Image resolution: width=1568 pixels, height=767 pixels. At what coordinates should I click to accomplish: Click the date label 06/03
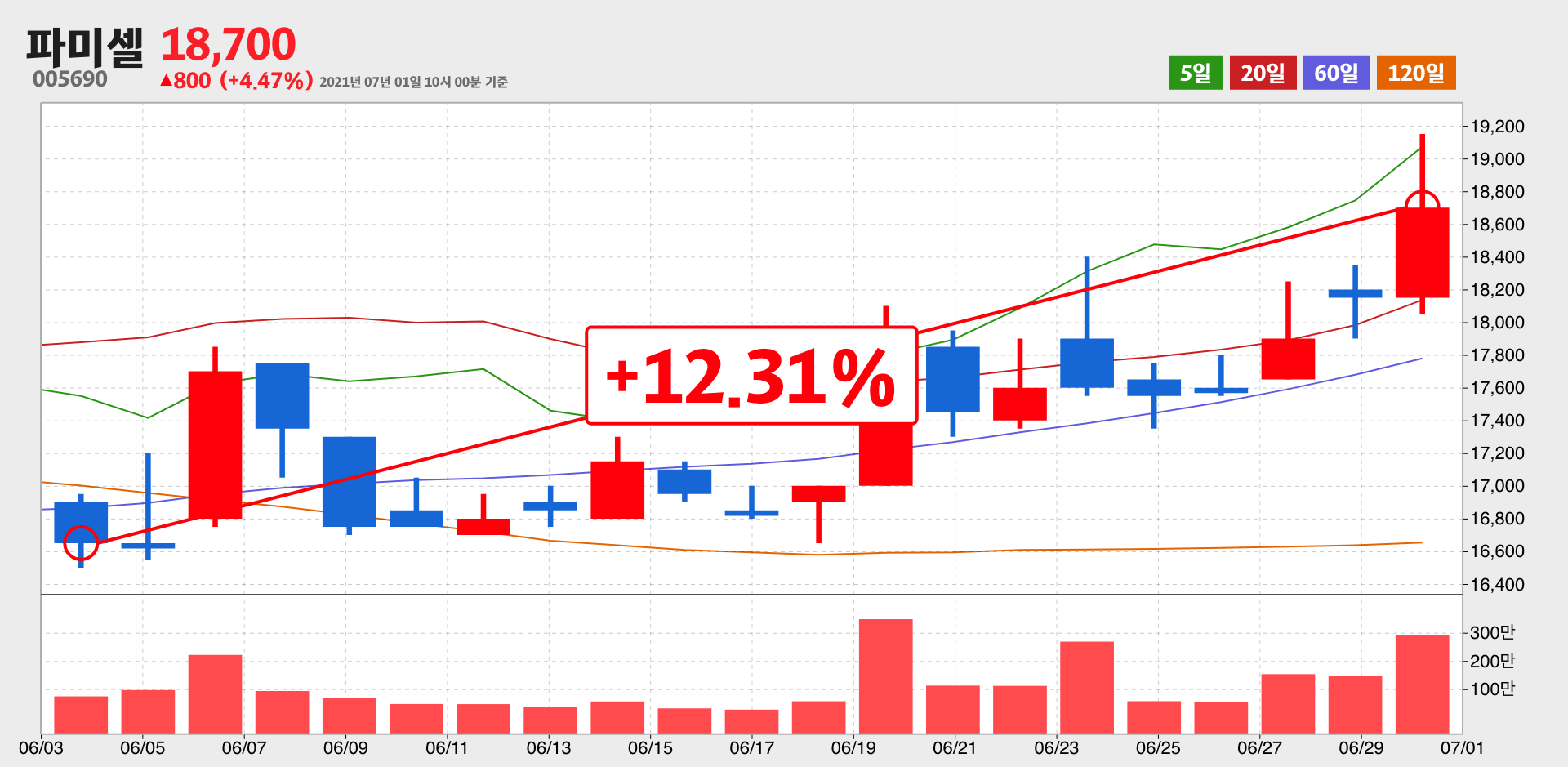click(41, 748)
